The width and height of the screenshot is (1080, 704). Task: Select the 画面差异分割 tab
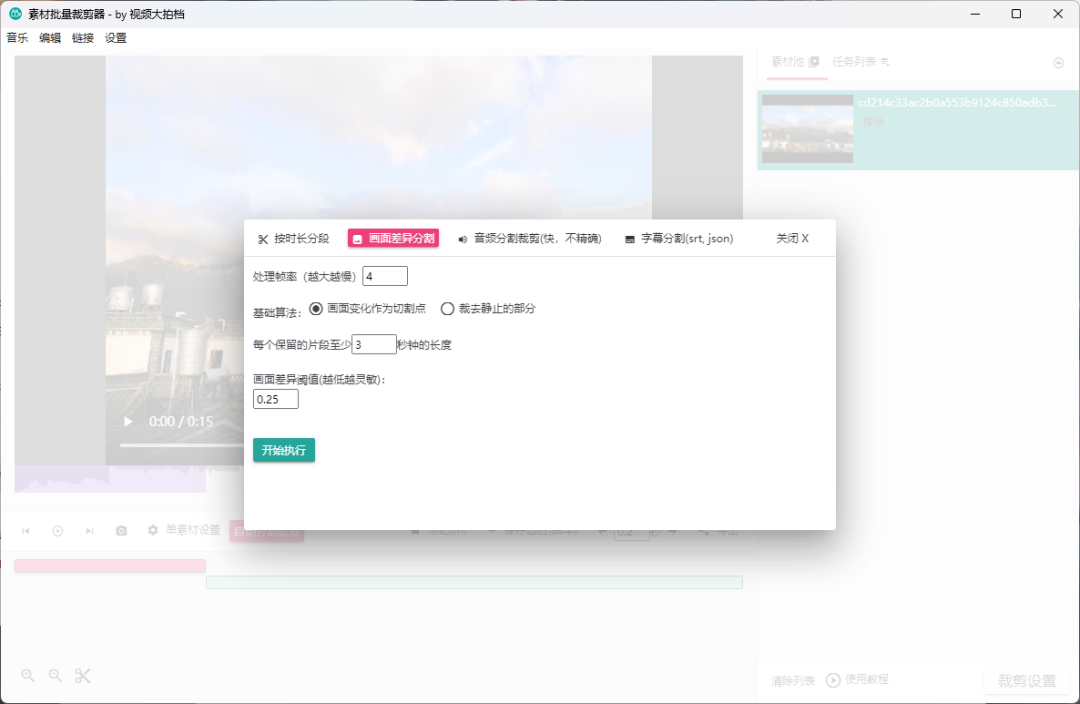[393, 238]
